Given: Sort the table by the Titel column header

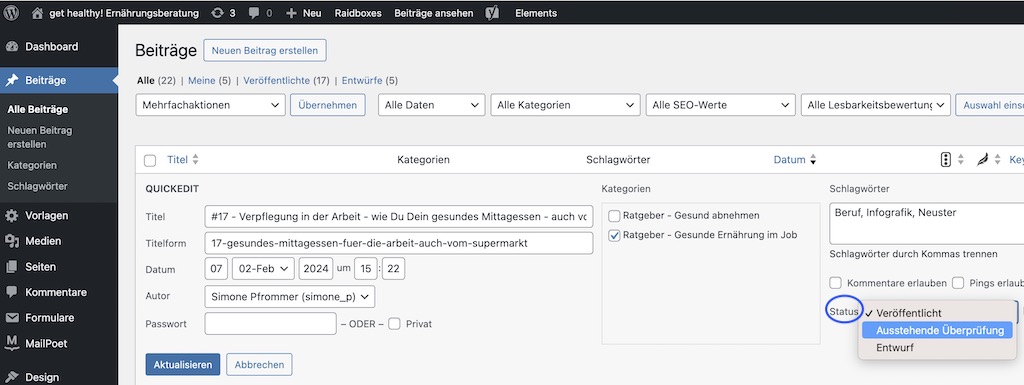Looking at the screenshot, I should [x=177, y=160].
